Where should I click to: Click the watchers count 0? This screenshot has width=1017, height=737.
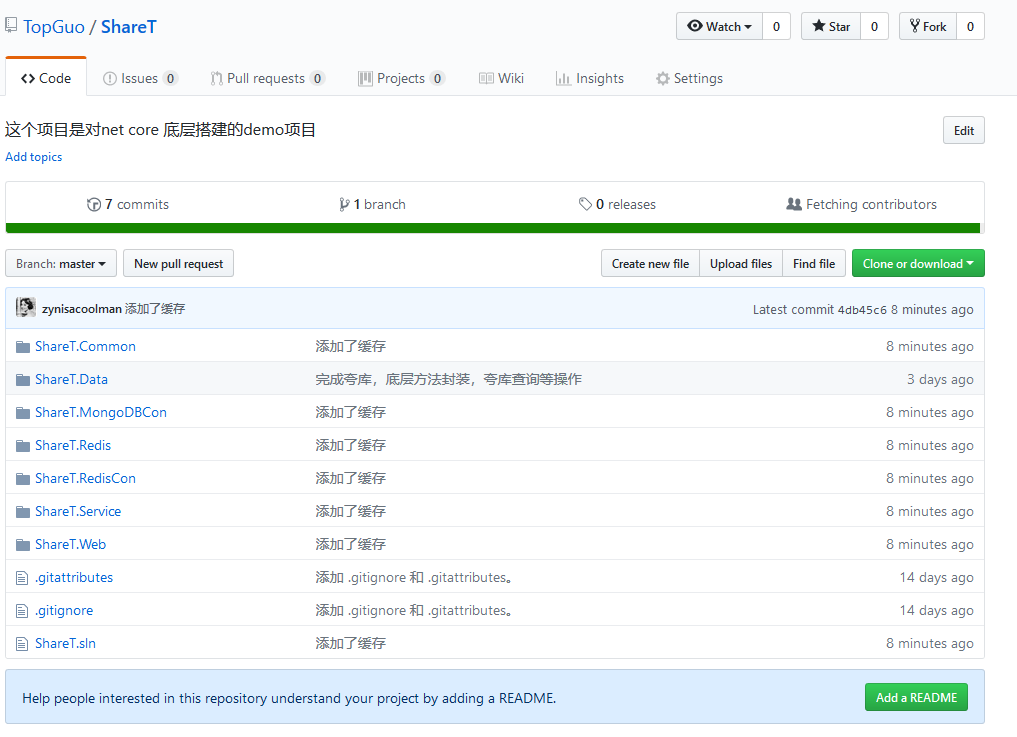[776, 27]
